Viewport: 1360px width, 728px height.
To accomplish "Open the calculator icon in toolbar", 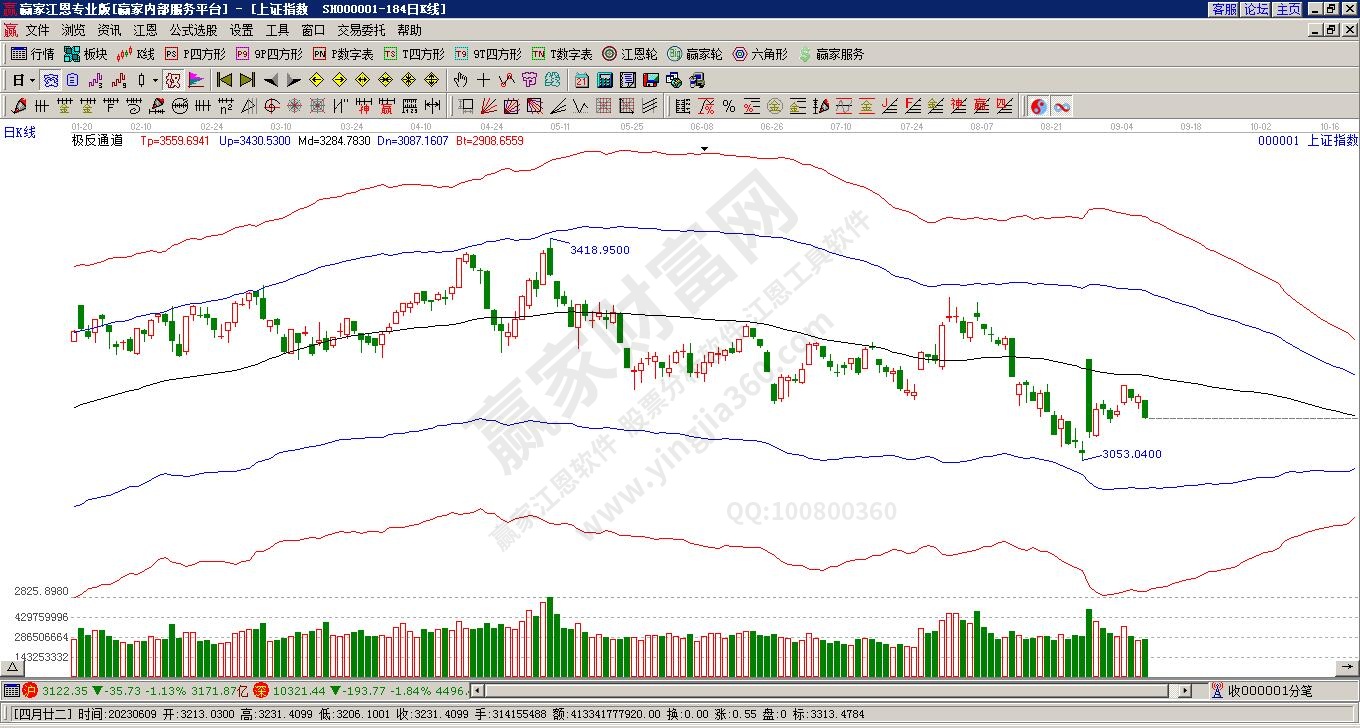I will pyautogui.click(x=605, y=80).
